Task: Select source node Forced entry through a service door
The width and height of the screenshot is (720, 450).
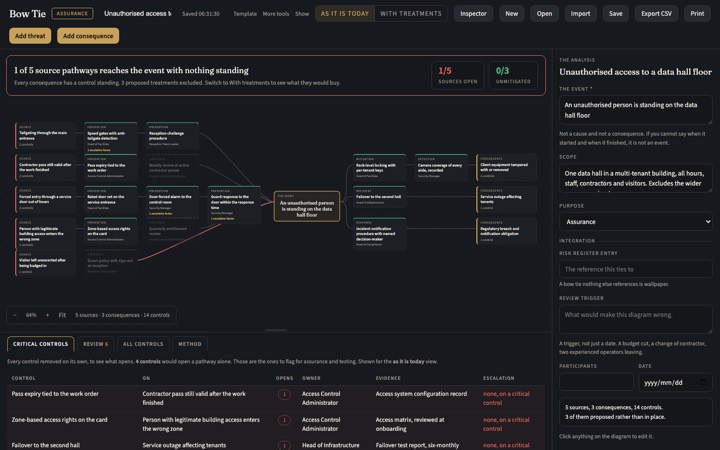Action: pyautogui.click(x=45, y=199)
